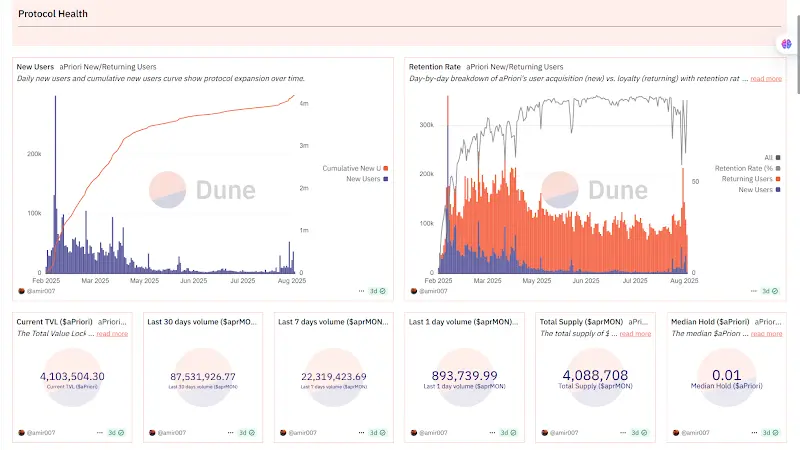Image resolution: width=800 pixels, height=450 pixels.
Task: Expand Total Supply description with read more
Action: [635, 334]
